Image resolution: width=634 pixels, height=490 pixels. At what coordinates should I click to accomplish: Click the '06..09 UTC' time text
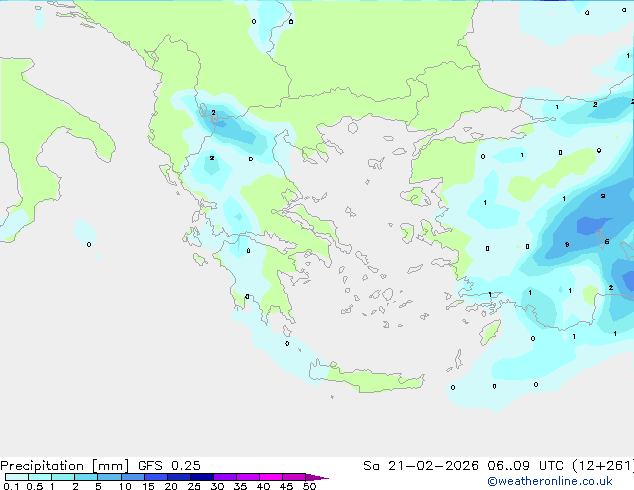[525, 466]
